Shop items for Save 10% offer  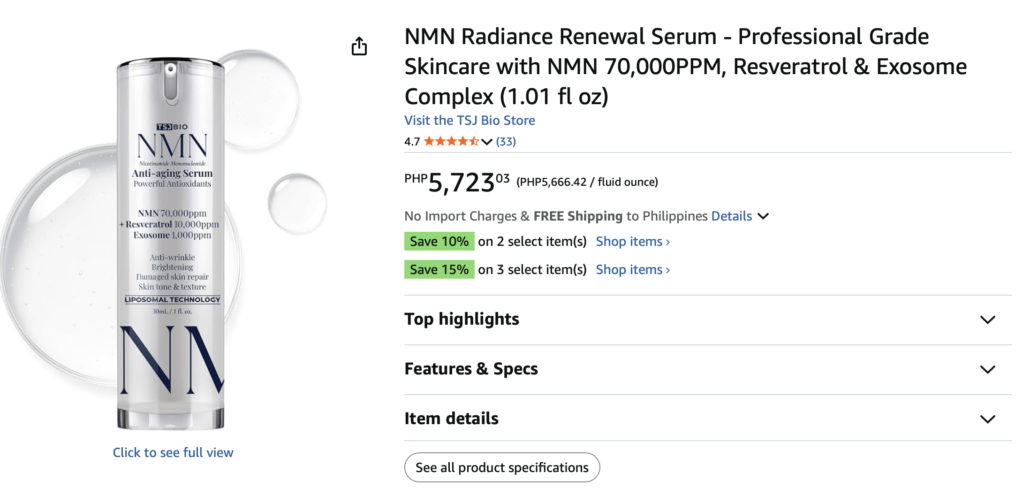[633, 242]
